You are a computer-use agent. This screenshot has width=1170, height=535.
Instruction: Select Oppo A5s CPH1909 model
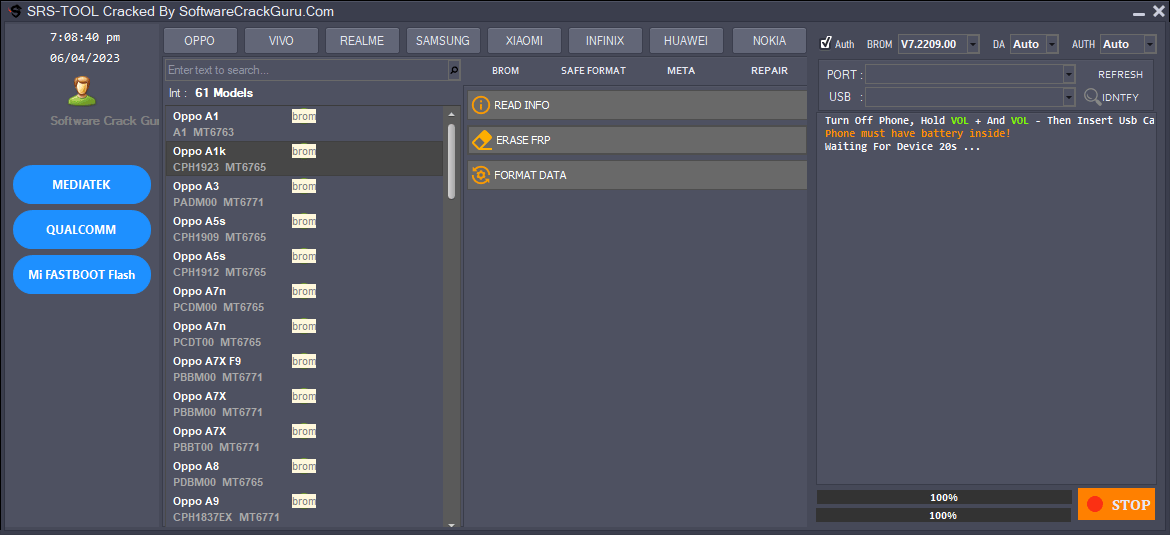point(304,229)
